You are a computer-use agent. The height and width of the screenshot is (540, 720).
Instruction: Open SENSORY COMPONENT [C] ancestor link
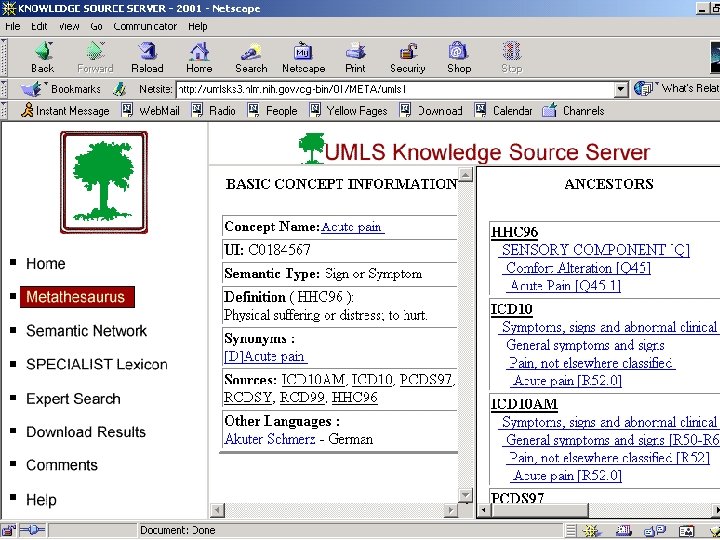pos(596,250)
